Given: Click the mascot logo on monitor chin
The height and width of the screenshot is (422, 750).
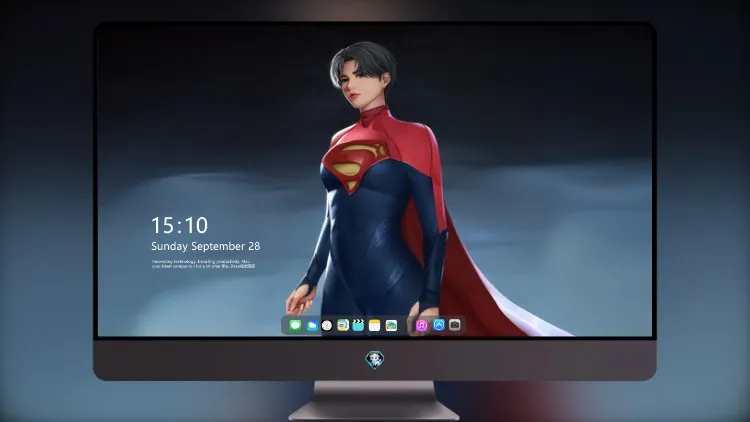Looking at the screenshot, I should tap(375, 360).
